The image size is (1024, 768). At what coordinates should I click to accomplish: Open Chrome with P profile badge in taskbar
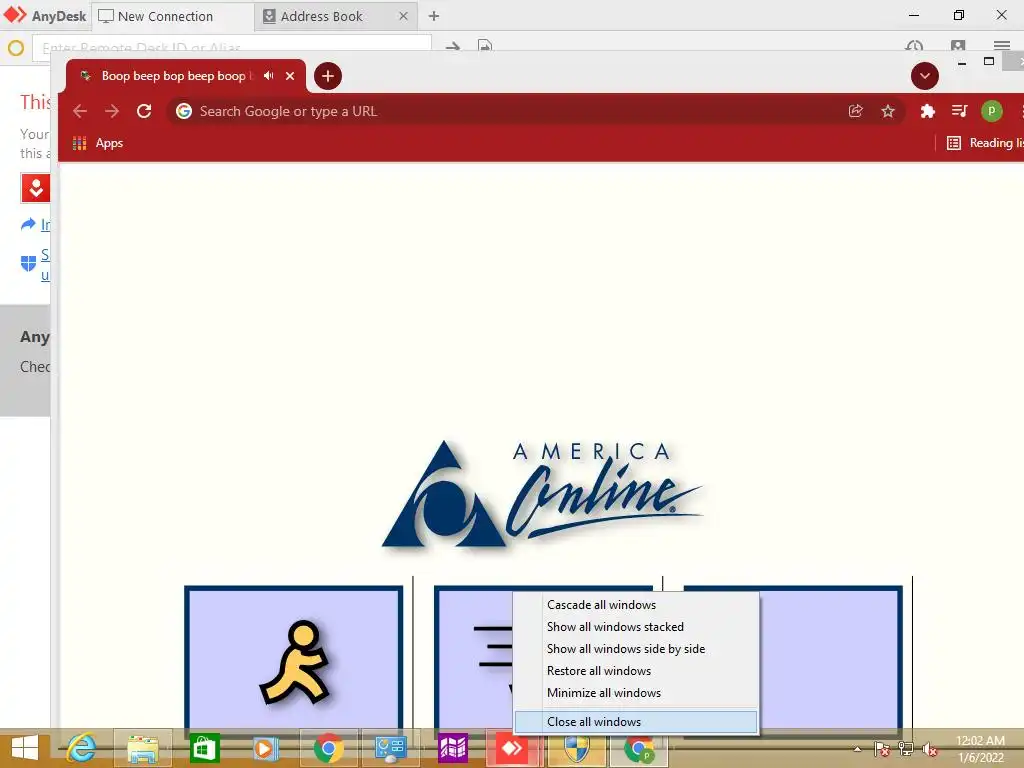pyautogui.click(x=639, y=748)
